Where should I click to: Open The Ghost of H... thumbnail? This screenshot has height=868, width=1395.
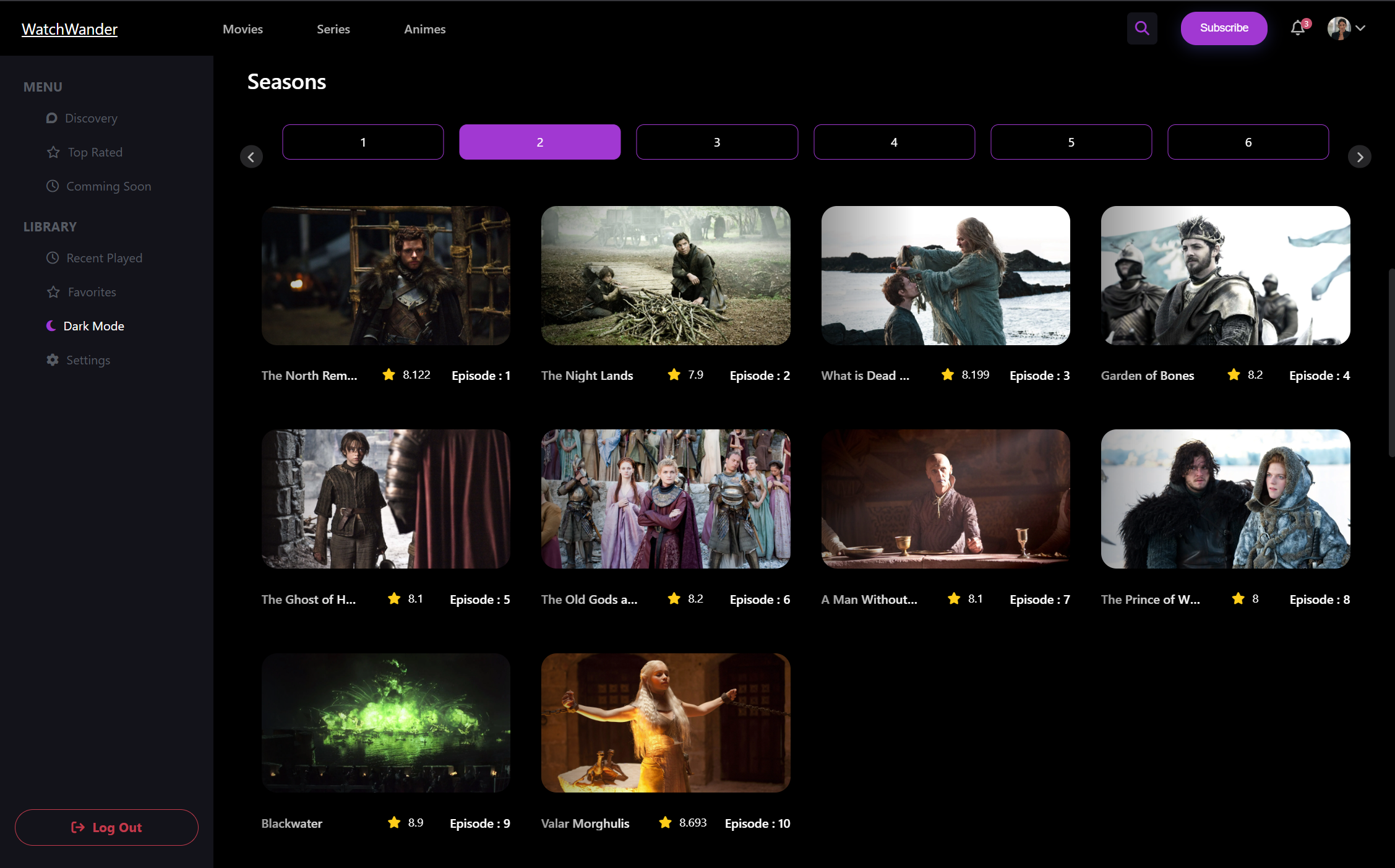coord(385,499)
